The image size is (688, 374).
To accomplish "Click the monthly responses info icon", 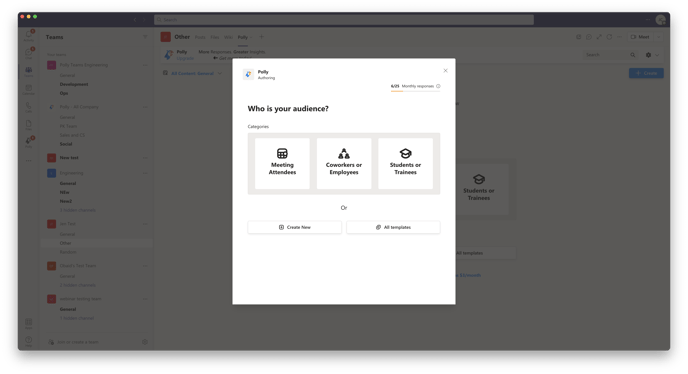I will click(x=438, y=86).
